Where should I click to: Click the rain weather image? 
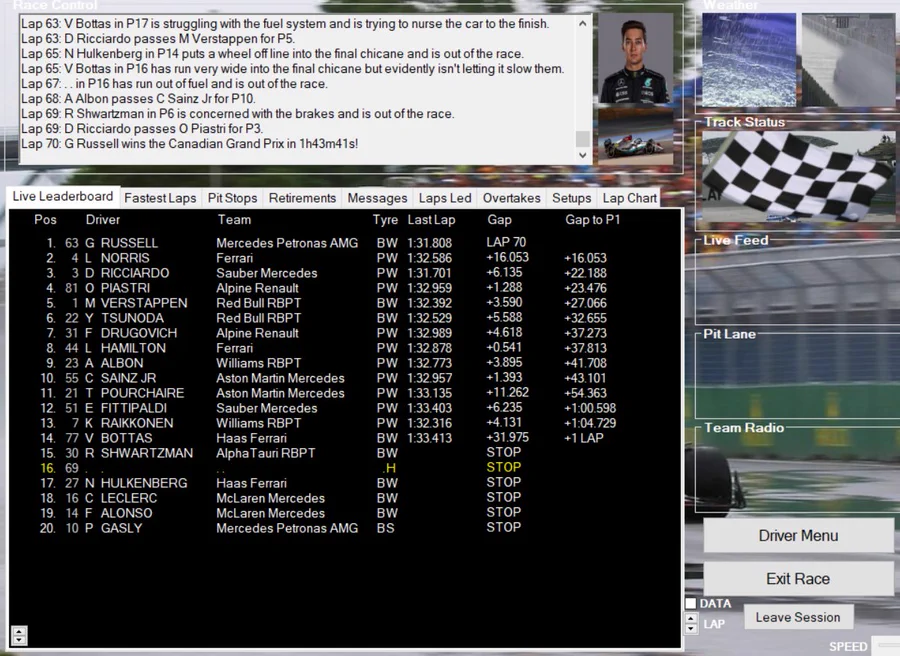tap(748, 60)
